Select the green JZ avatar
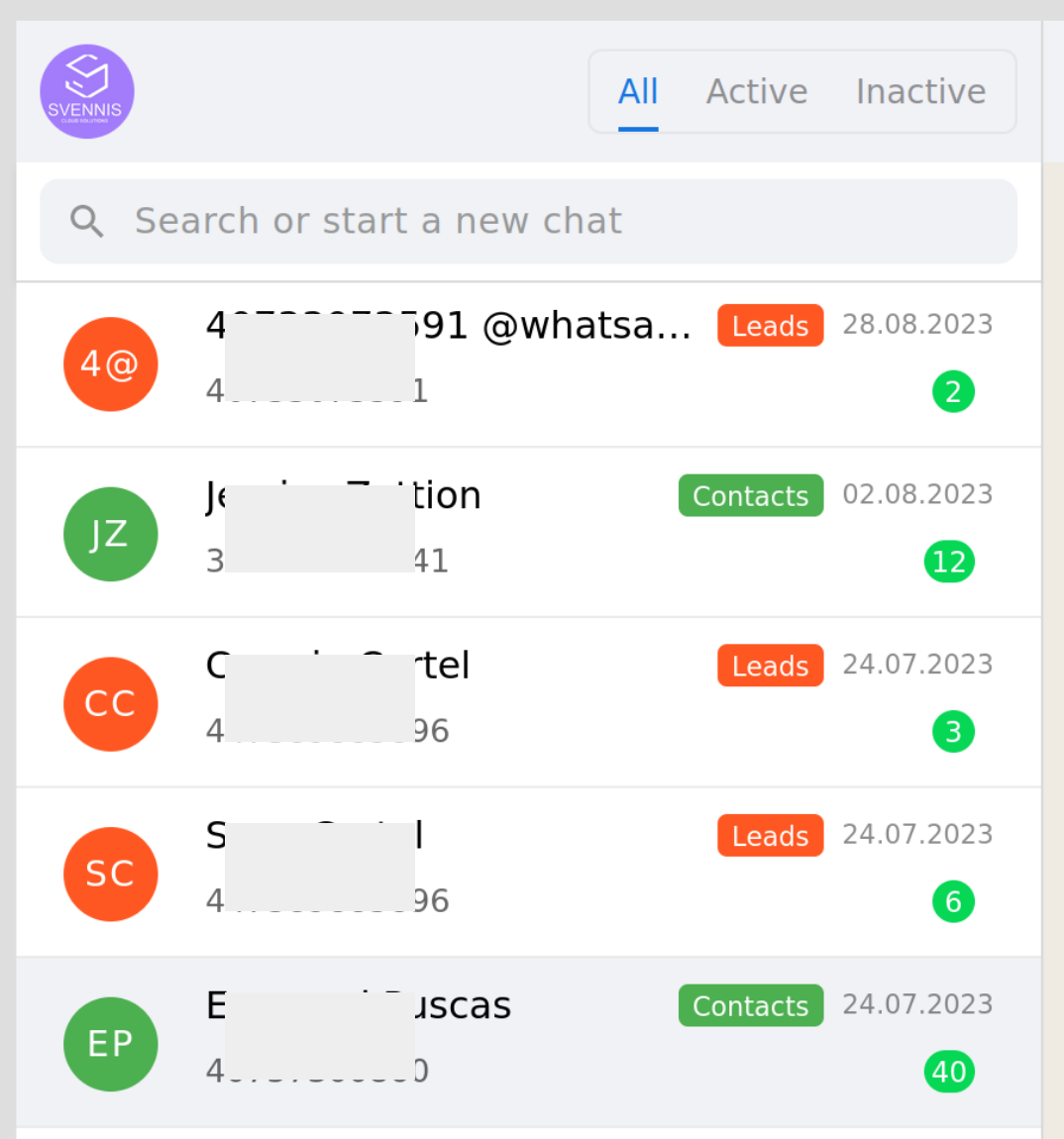This screenshot has width=1064, height=1139. [111, 534]
